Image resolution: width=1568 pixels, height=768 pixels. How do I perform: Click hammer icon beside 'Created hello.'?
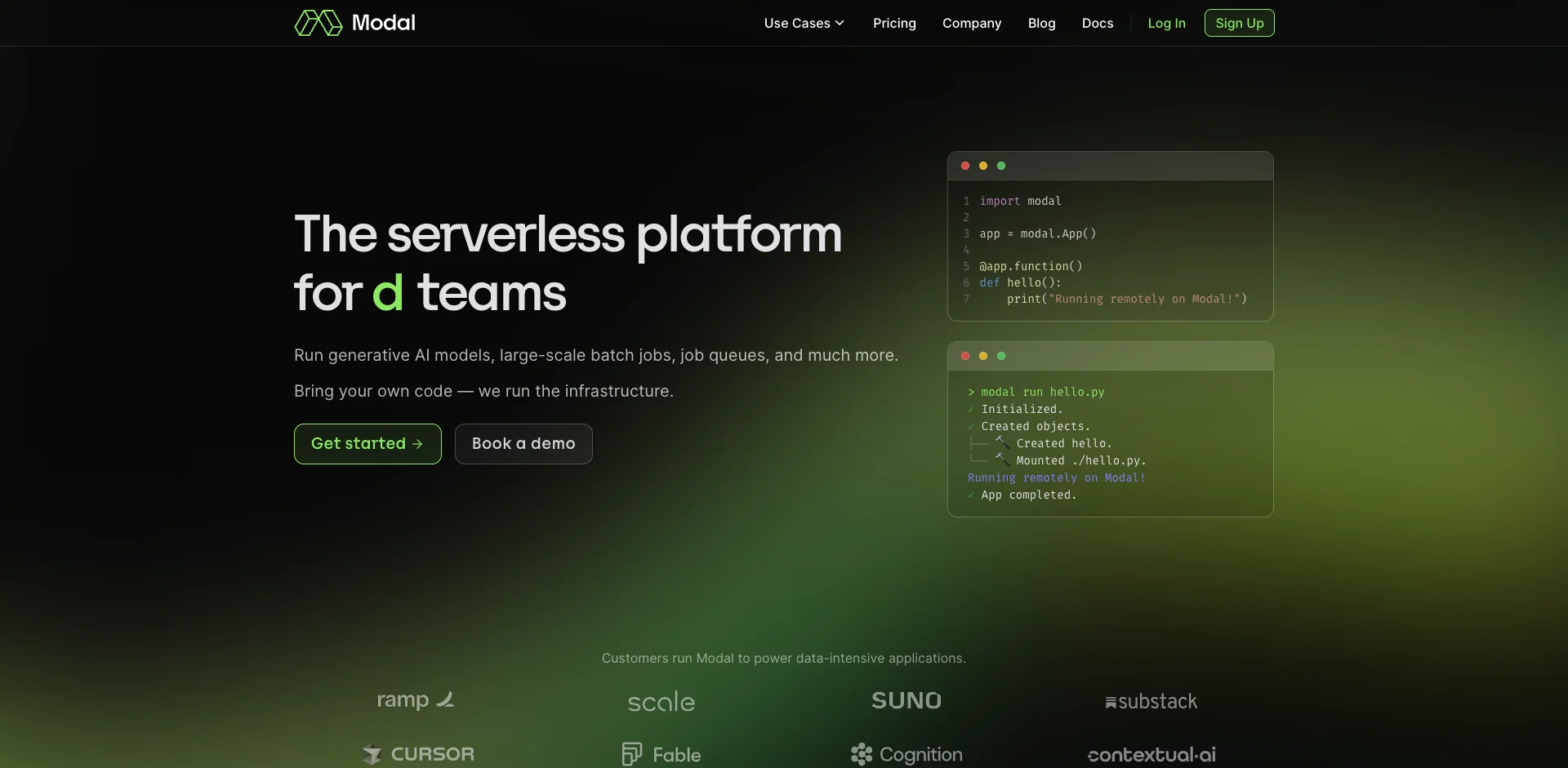1002,442
